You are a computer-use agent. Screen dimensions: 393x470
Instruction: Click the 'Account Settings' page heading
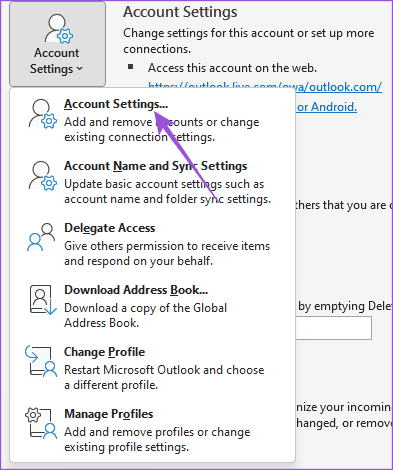click(180, 12)
